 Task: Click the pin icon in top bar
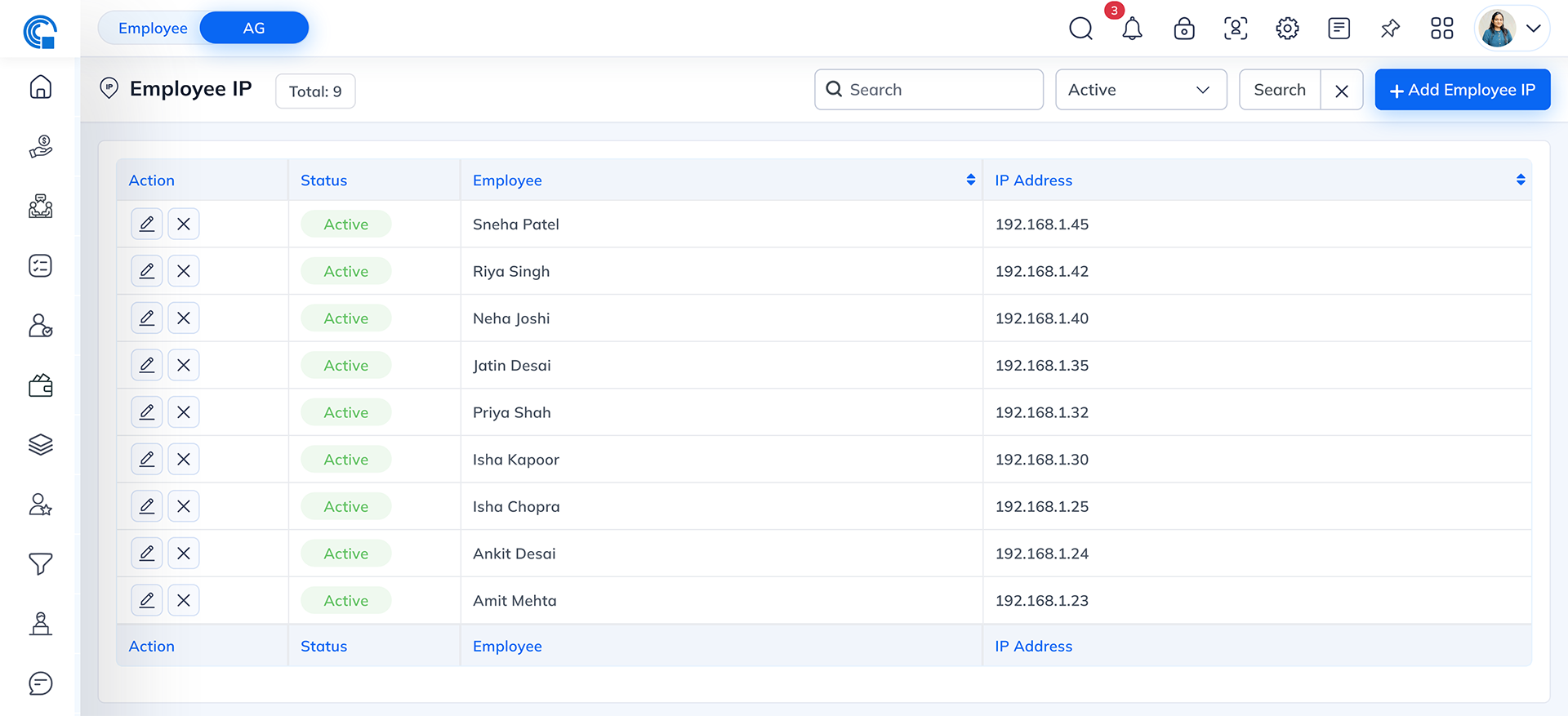pos(1390,29)
